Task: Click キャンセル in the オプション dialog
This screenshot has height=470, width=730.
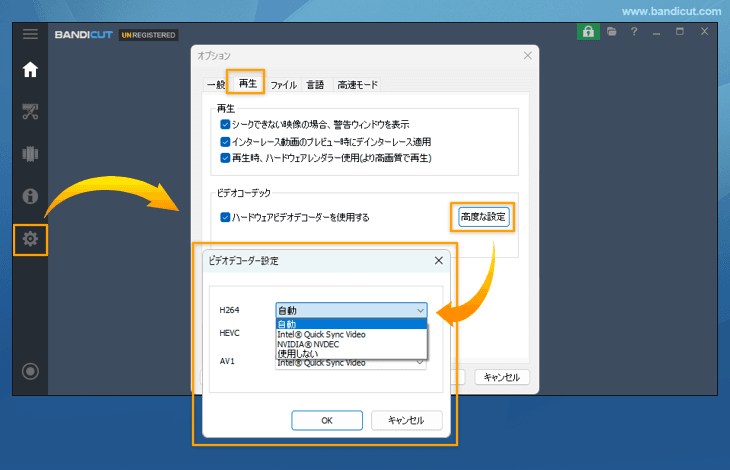Action: coord(502,377)
